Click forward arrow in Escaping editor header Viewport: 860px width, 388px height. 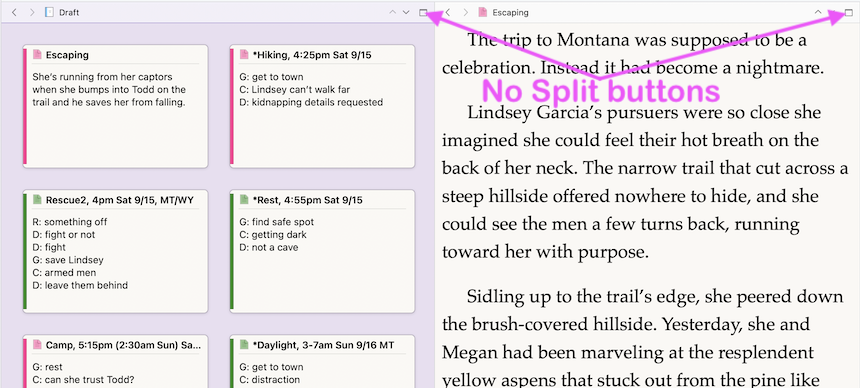click(x=466, y=12)
